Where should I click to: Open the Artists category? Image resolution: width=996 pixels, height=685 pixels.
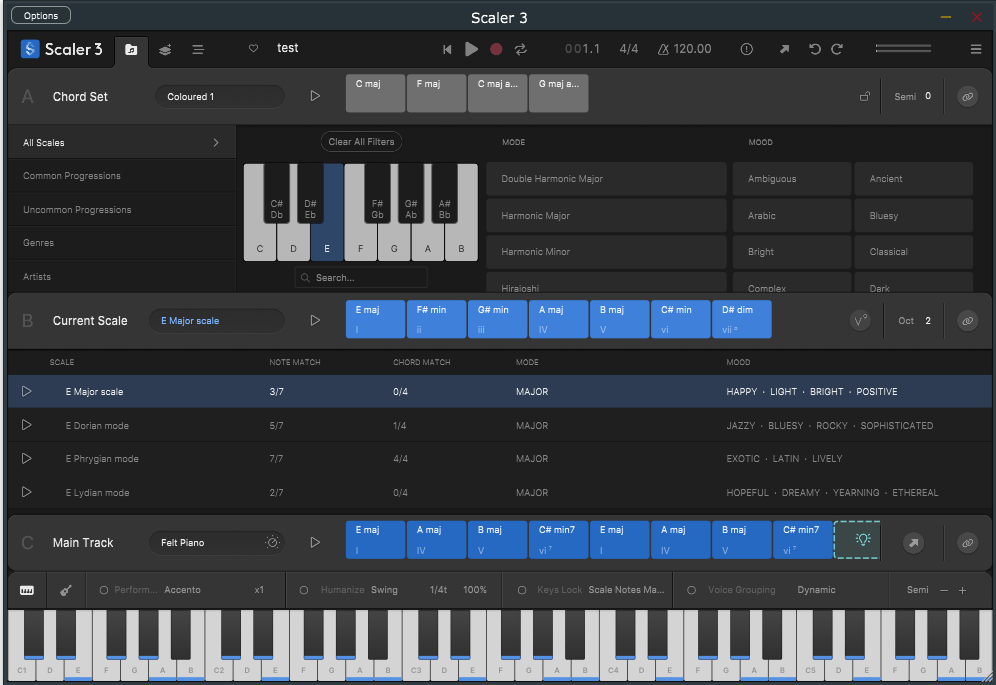point(122,276)
